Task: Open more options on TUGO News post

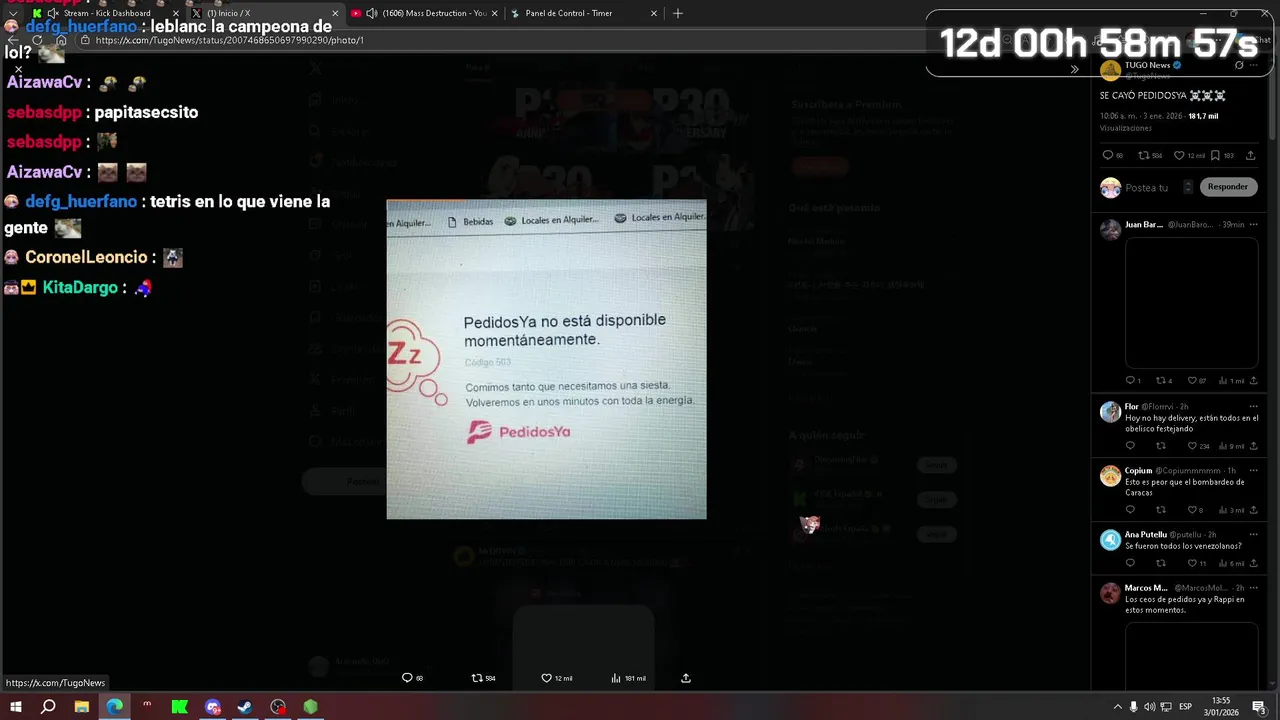Action: point(1253,65)
